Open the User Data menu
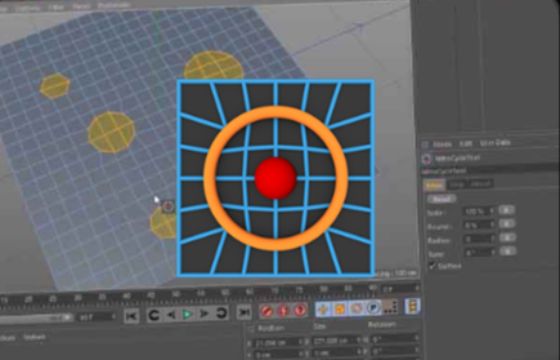Viewport: 560px width, 360px height. [x=495, y=143]
